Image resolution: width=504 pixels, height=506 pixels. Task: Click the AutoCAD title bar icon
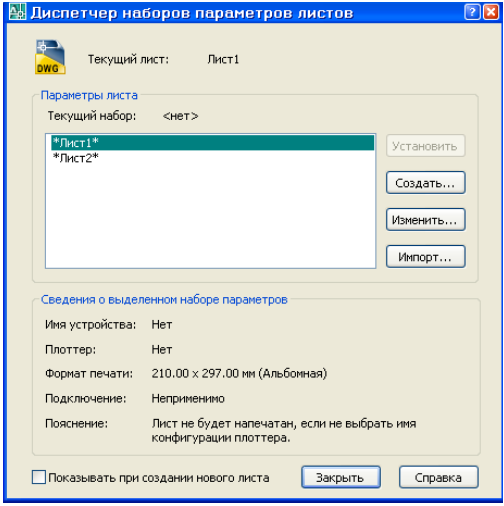click(x=17, y=12)
